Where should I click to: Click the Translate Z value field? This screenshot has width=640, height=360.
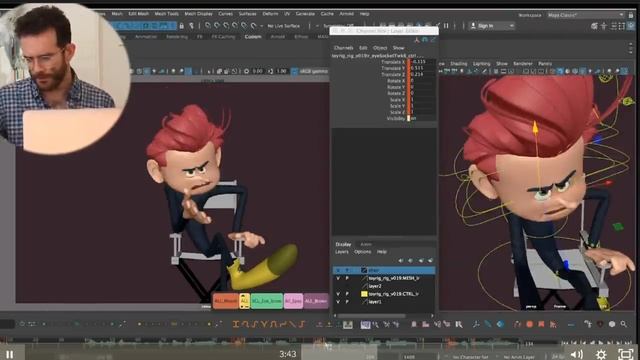[x=423, y=74]
